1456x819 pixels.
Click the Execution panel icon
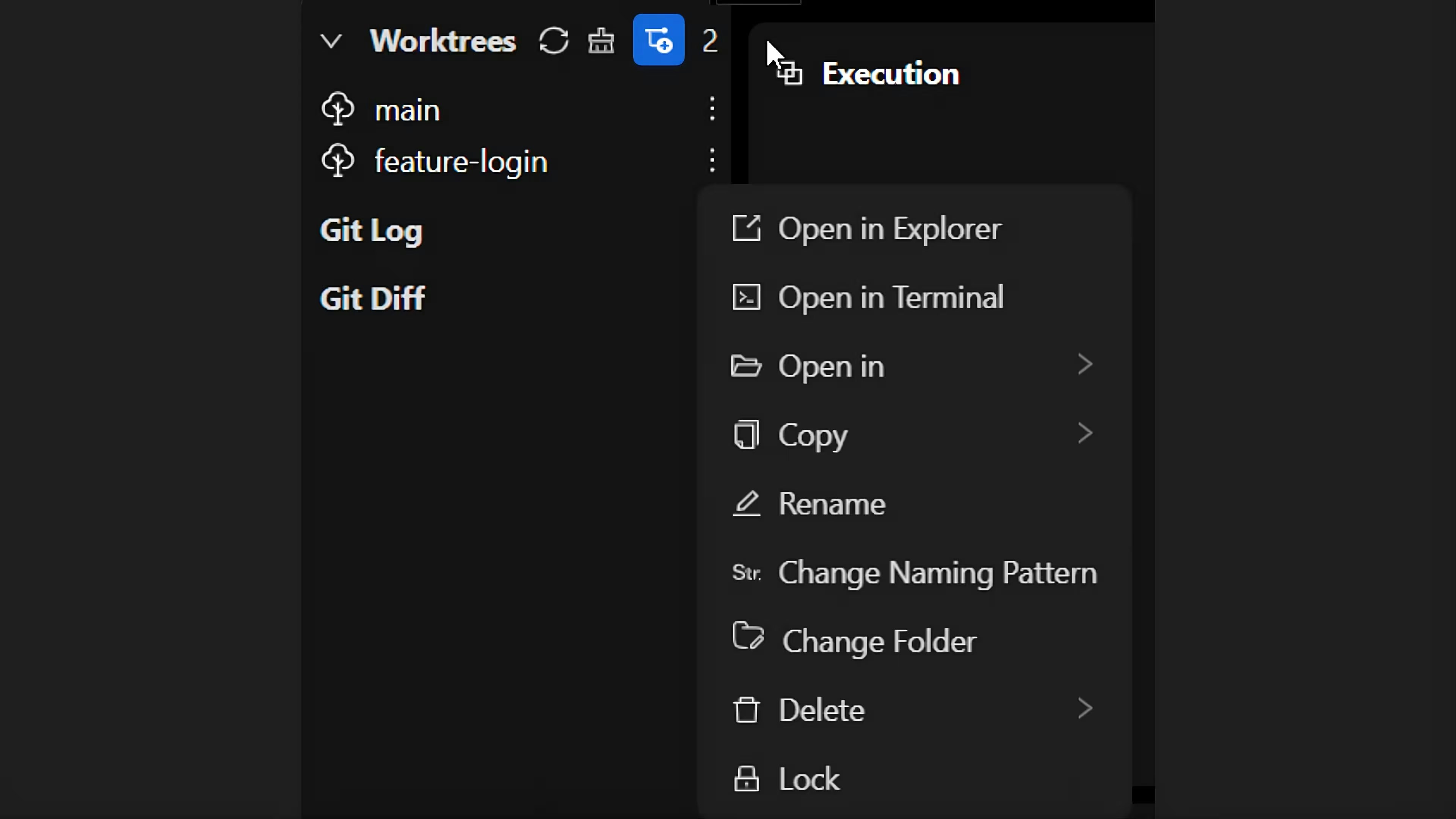pos(789,74)
